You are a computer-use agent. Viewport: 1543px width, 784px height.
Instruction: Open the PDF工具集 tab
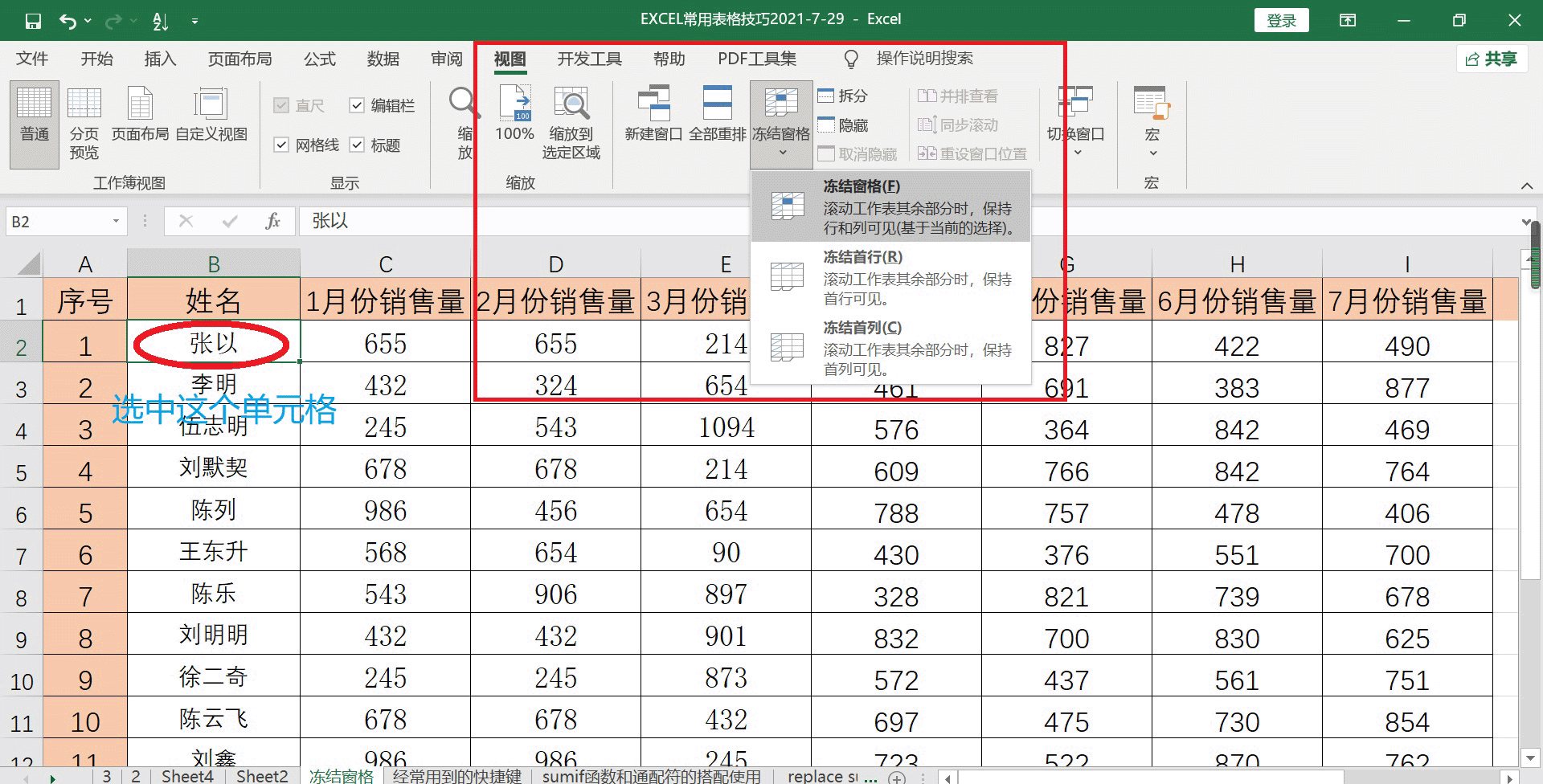pos(757,59)
